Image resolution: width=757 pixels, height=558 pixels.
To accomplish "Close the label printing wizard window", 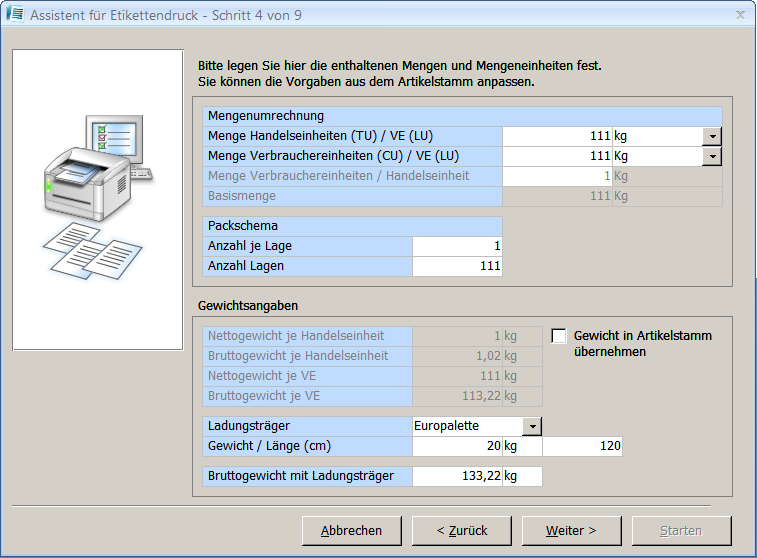I will (x=740, y=15).
